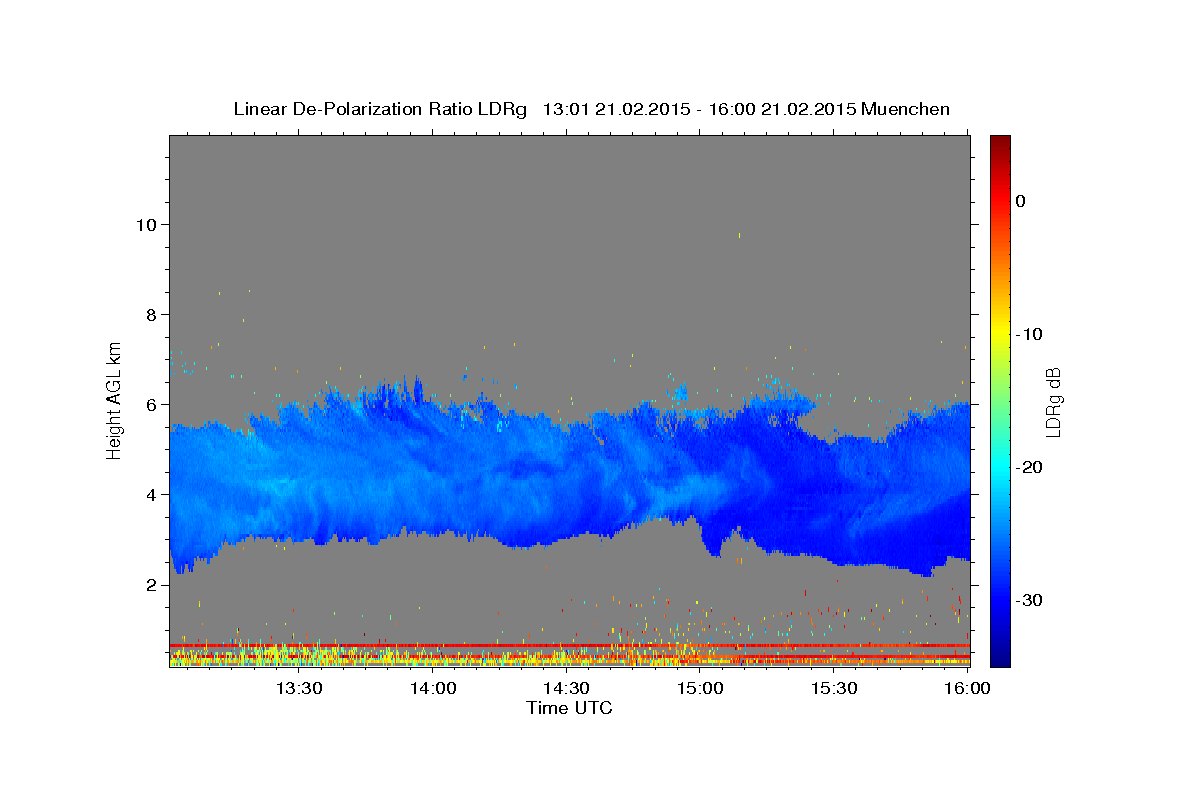Click the 15:00 time tick label
Image resolution: width=1200 pixels, height=800 pixels.
700,689
